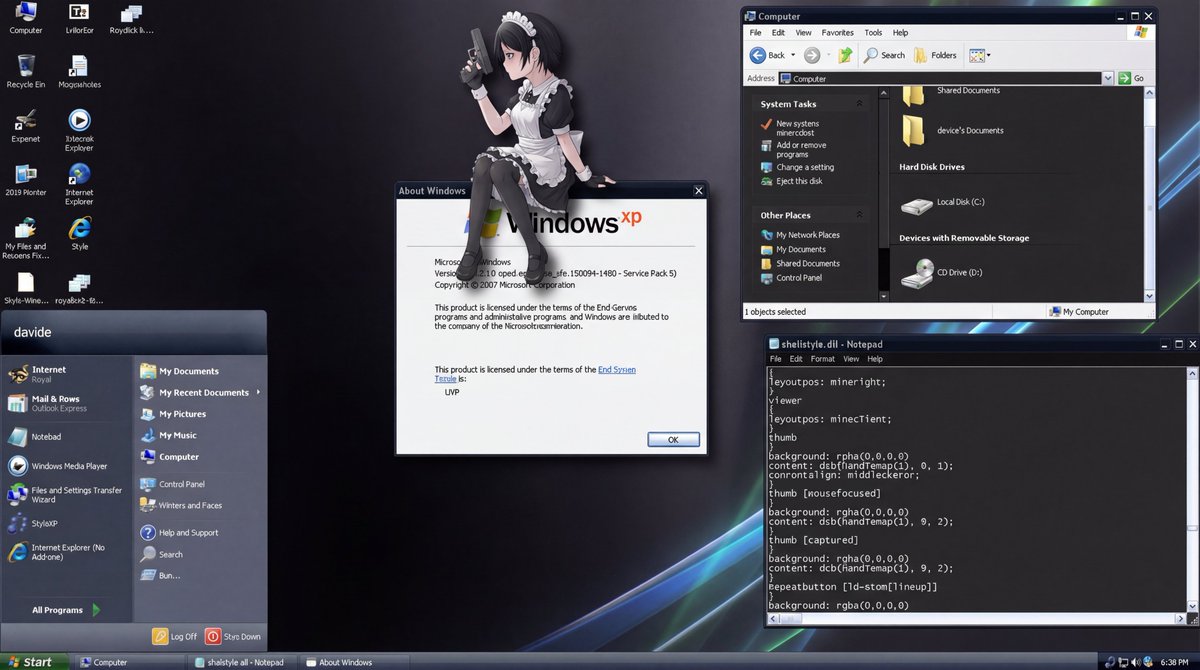
Task: Open the Format menu in Notepad
Action: tap(823, 359)
